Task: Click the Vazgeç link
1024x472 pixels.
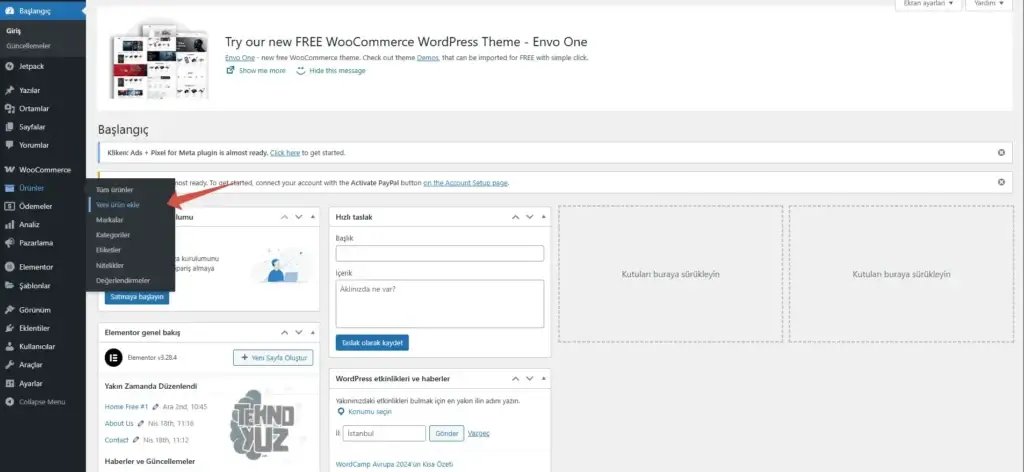Action: tap(478, 433)
